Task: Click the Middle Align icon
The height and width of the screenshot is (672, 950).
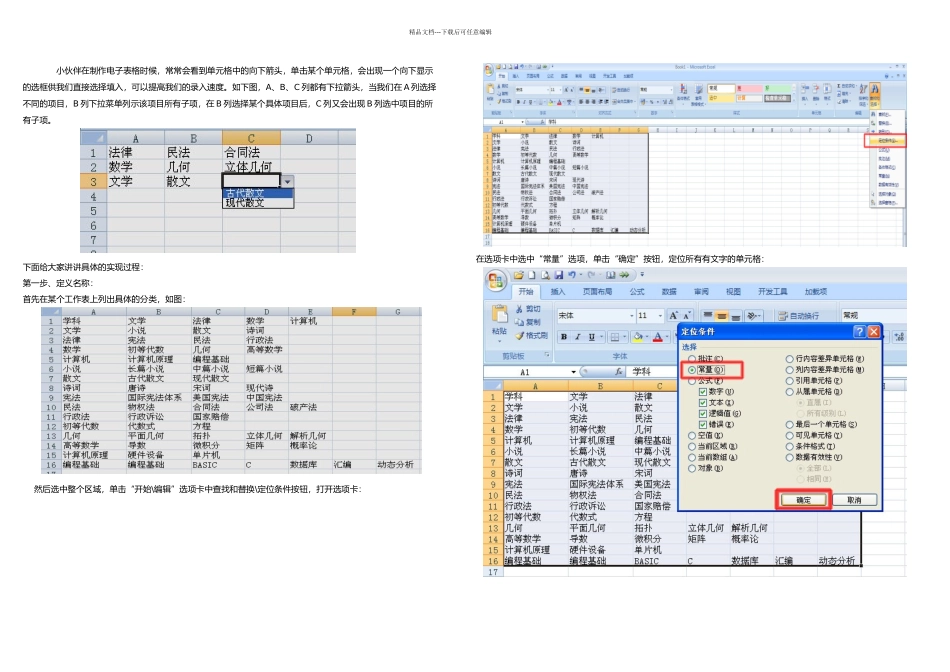Action: coord(721,316)
